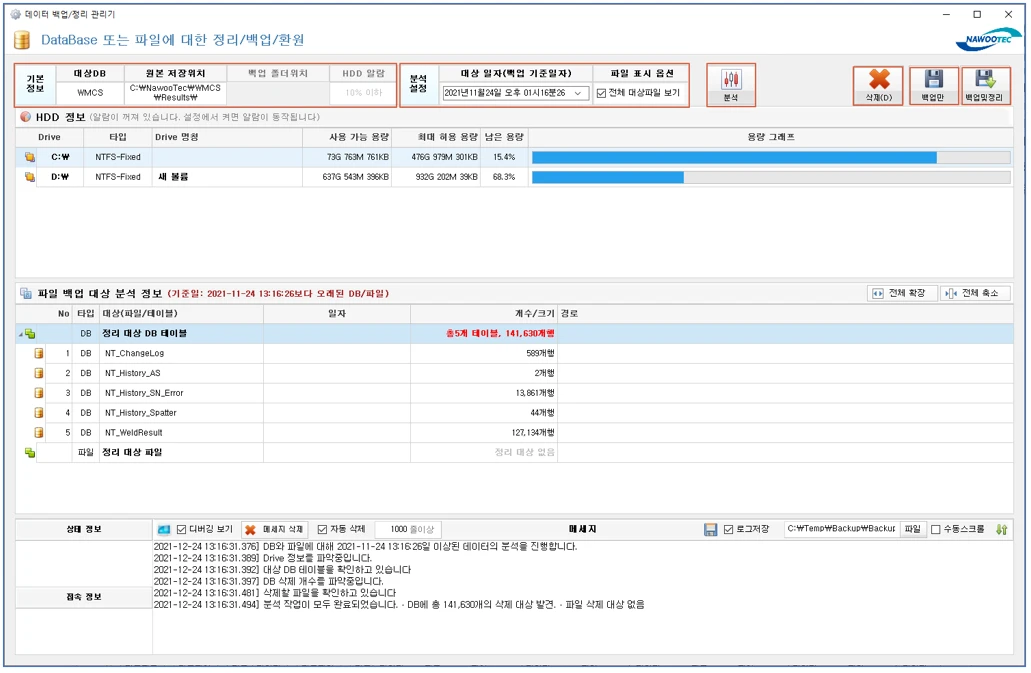This screenshot has width=1031, height=673.
Task: Click the 15.4% remaining value for C drive
Action: (x=504, y=158)
